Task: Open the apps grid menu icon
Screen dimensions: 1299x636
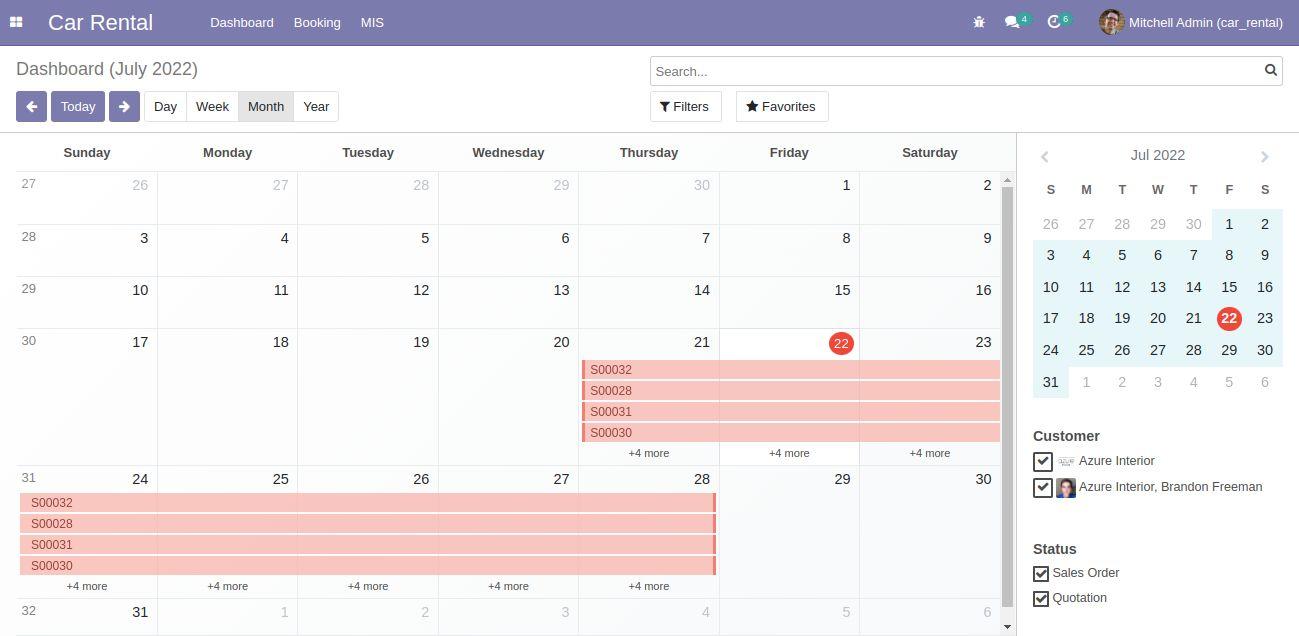Action: point(16,22)
